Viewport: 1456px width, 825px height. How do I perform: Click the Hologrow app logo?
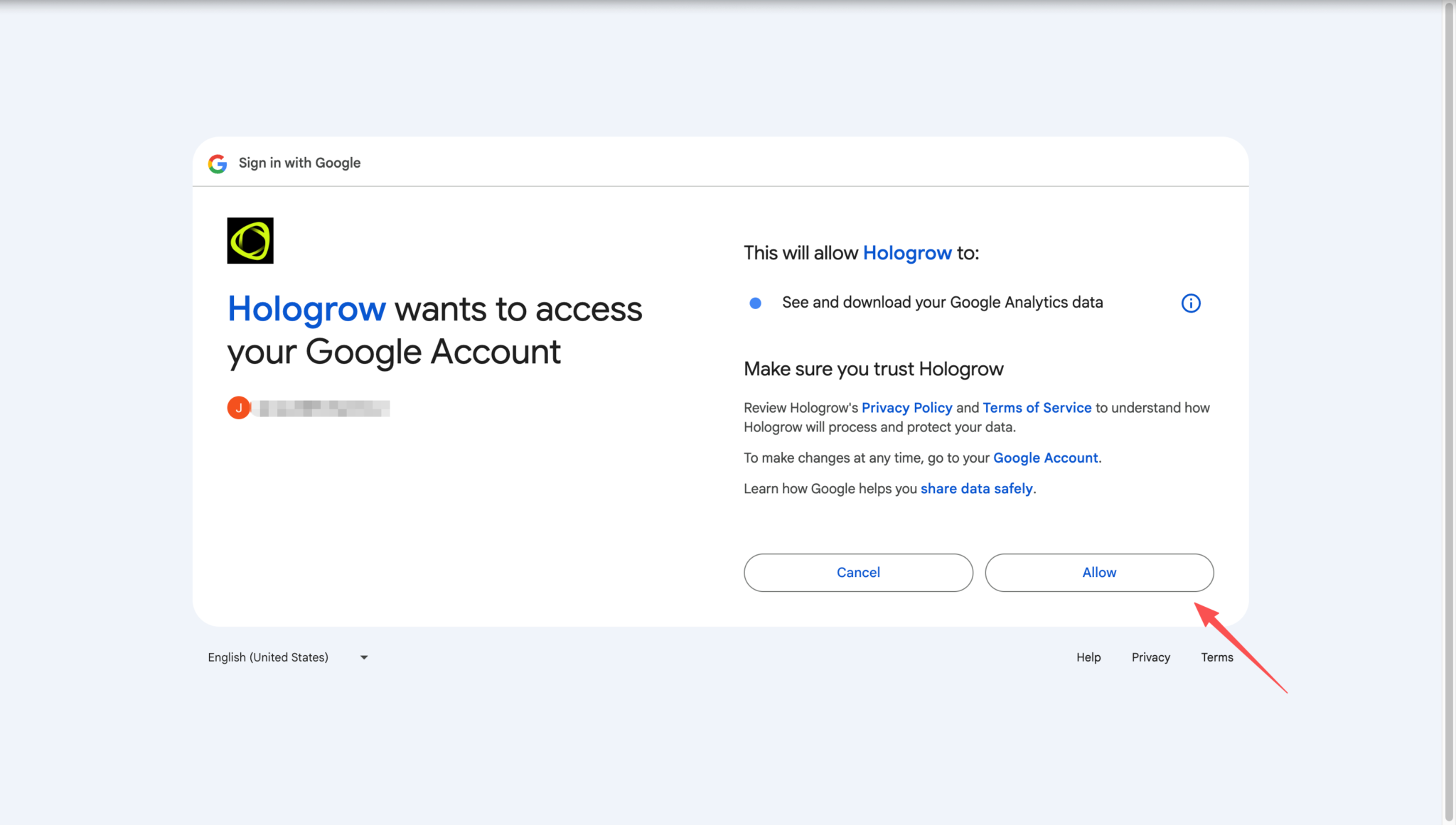pos(250,241)
